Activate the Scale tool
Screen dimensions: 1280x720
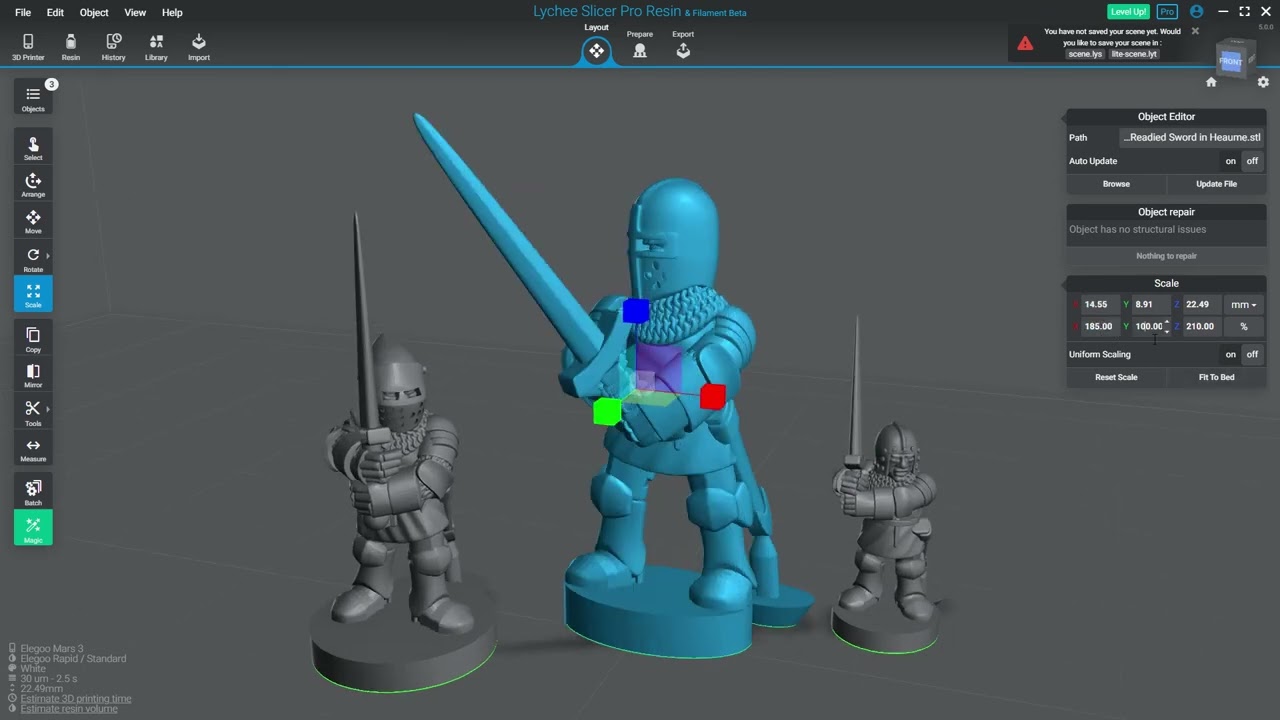coord(33,294)
